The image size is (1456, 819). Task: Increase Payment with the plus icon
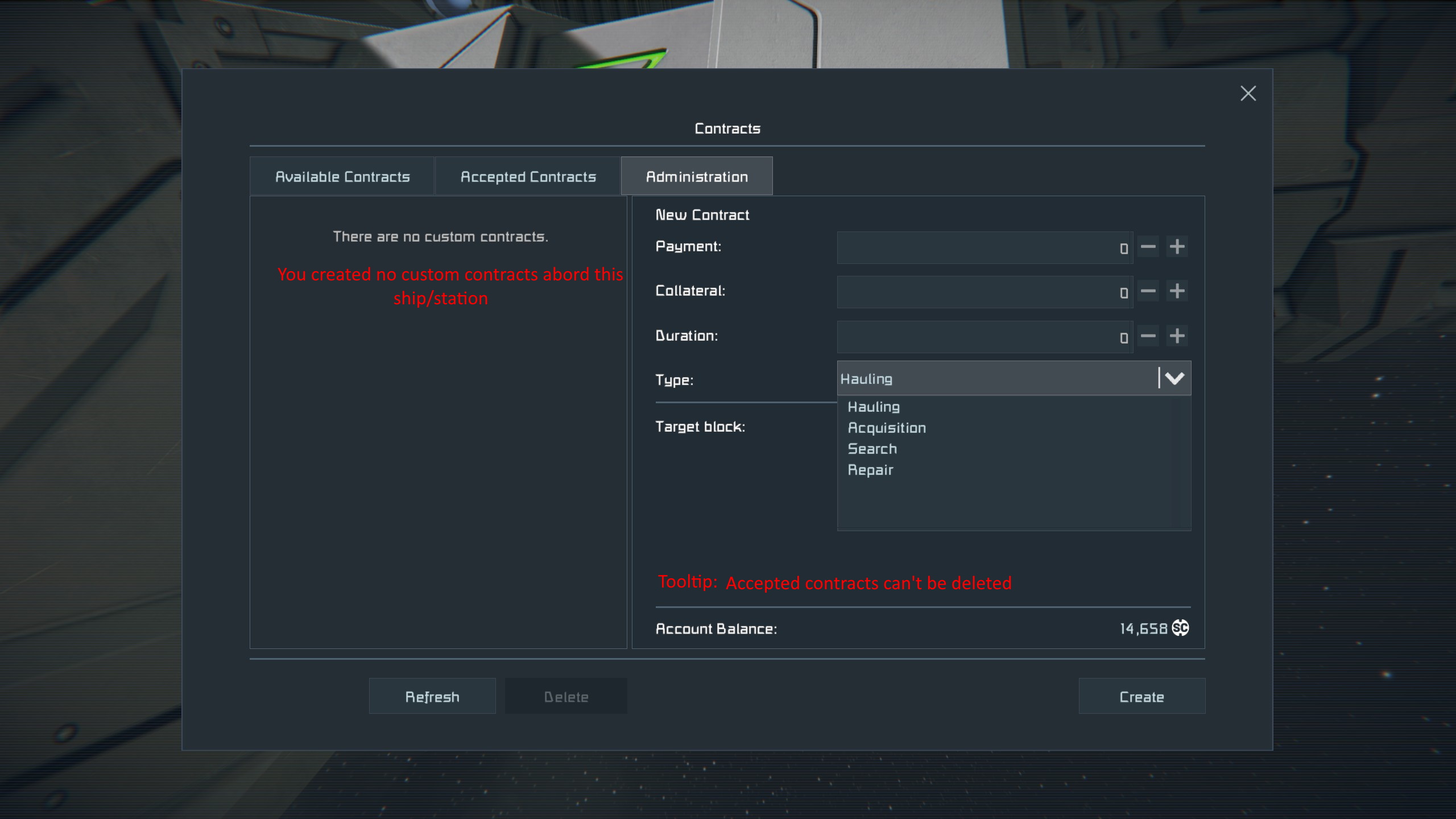(x=1177, y=247)
